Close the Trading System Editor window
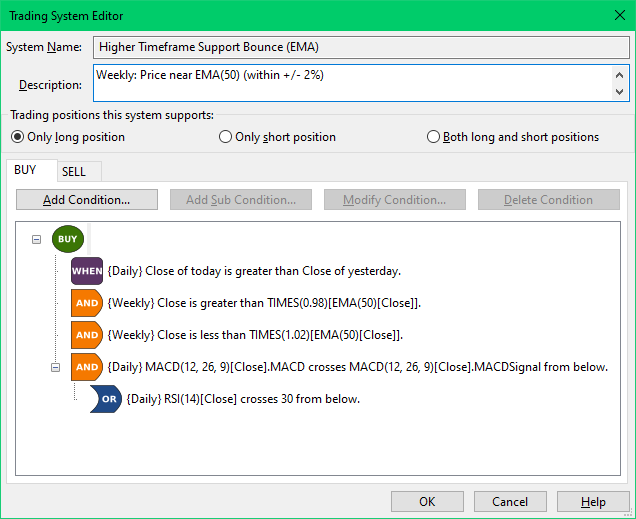Image resolution: width=636 pixels, height=519 pixels. (x=620, y=15)
